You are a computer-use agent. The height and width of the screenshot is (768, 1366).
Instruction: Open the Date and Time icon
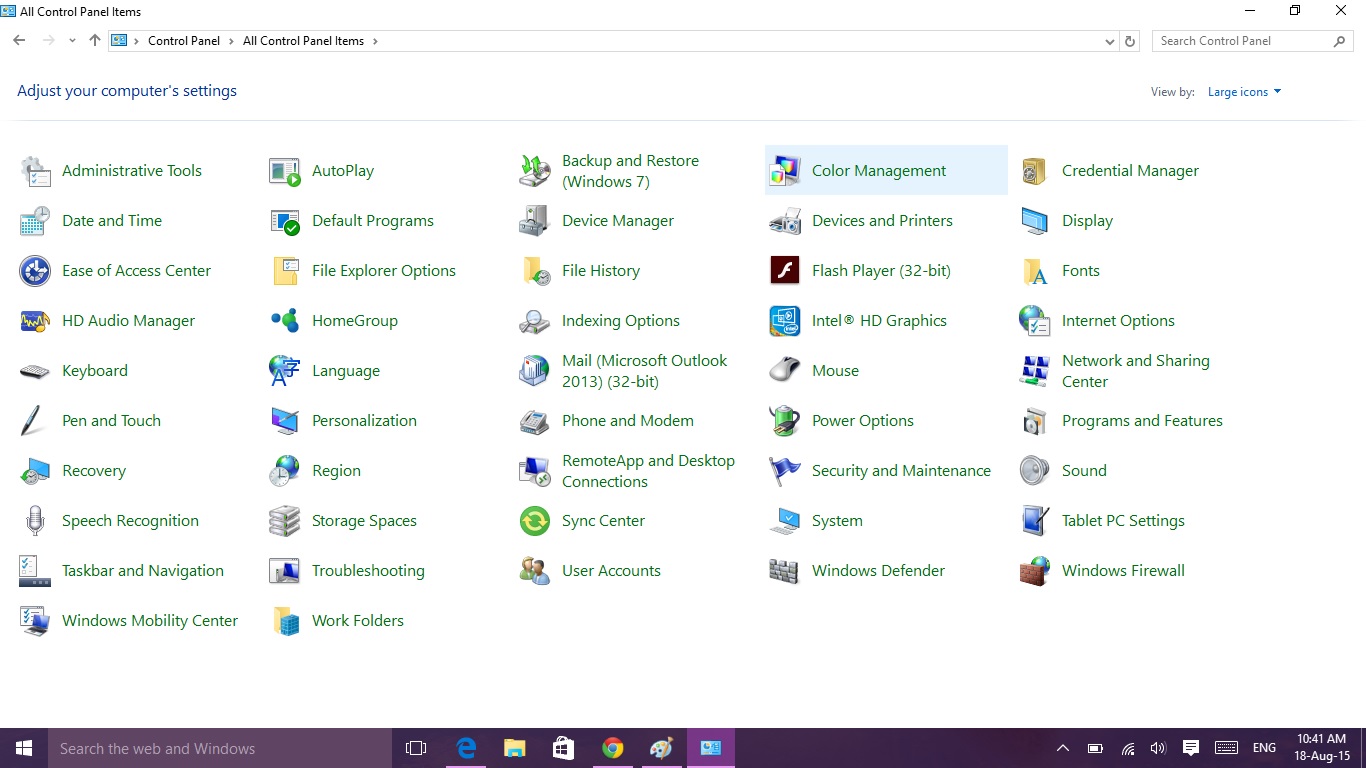pyautogui.click(x=35, y=221)
